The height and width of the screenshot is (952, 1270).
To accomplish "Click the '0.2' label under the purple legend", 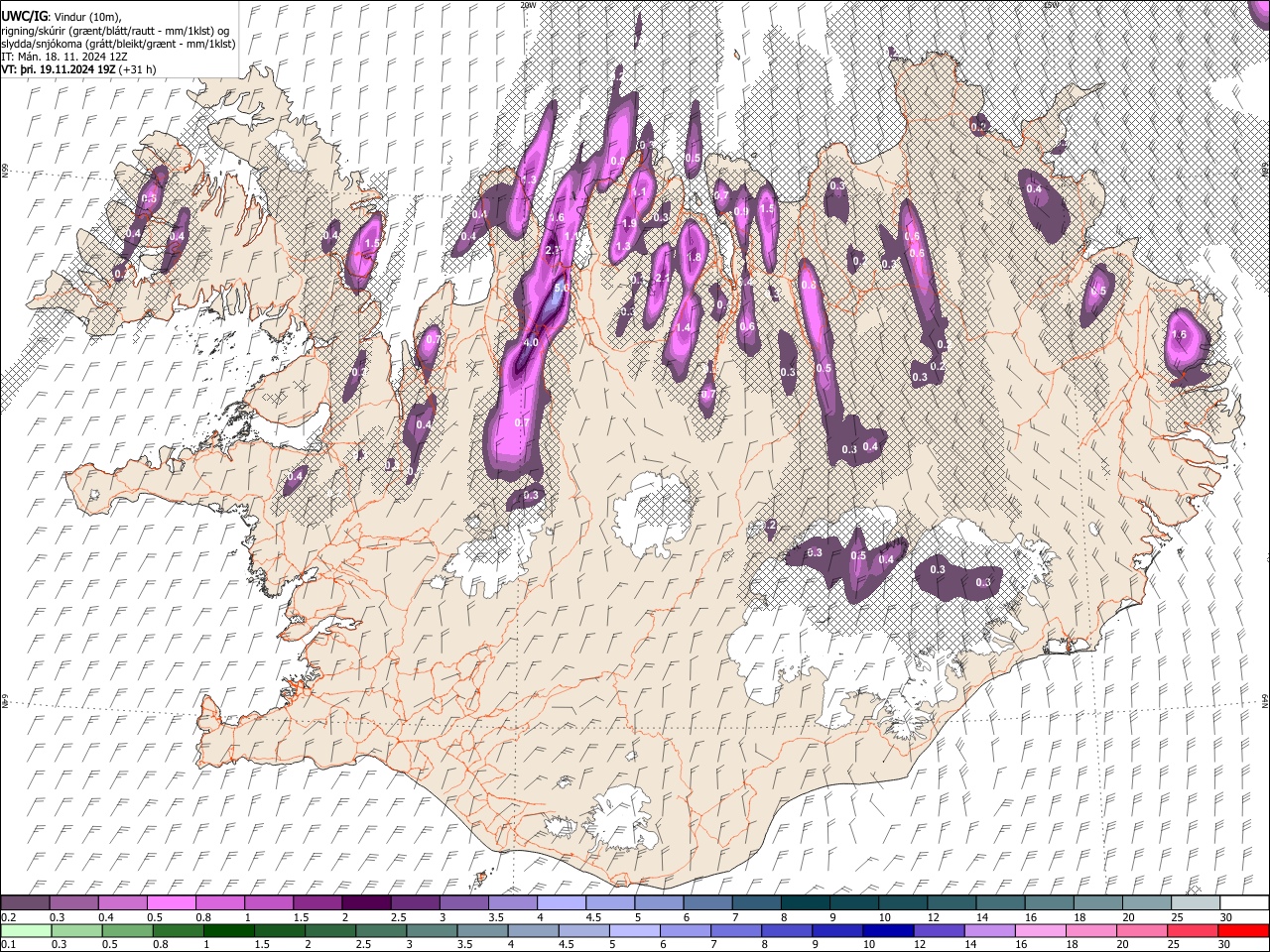I will pyautogui.click(x=8, y=917).
